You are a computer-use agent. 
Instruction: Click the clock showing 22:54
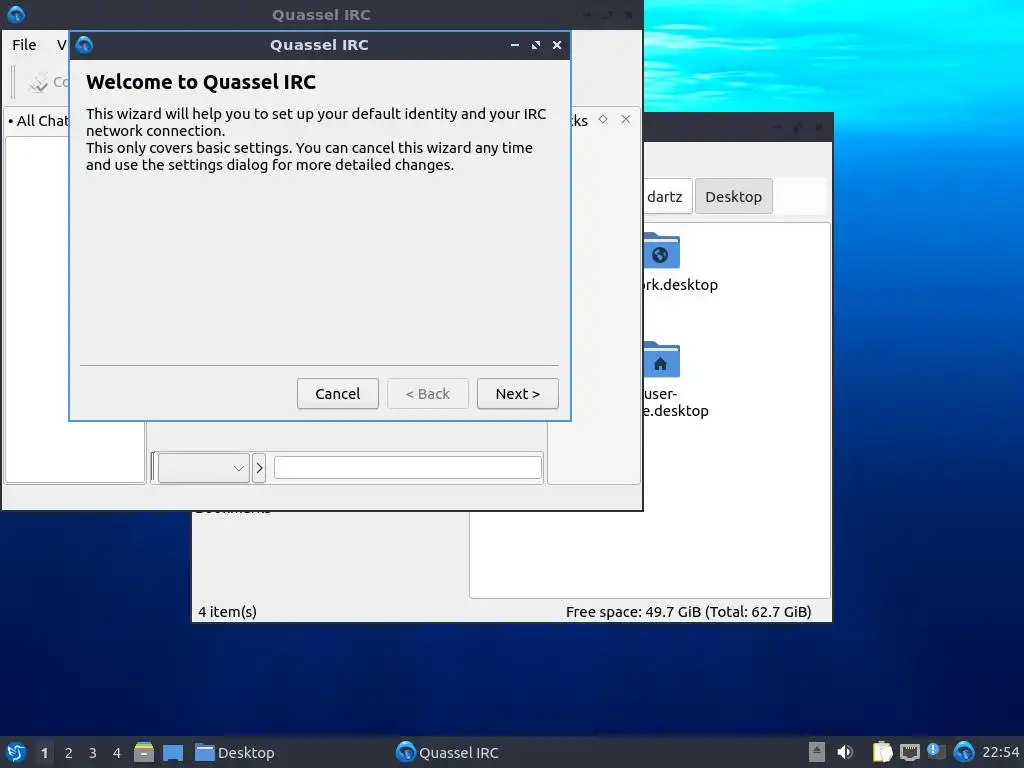pos(1000,752)
